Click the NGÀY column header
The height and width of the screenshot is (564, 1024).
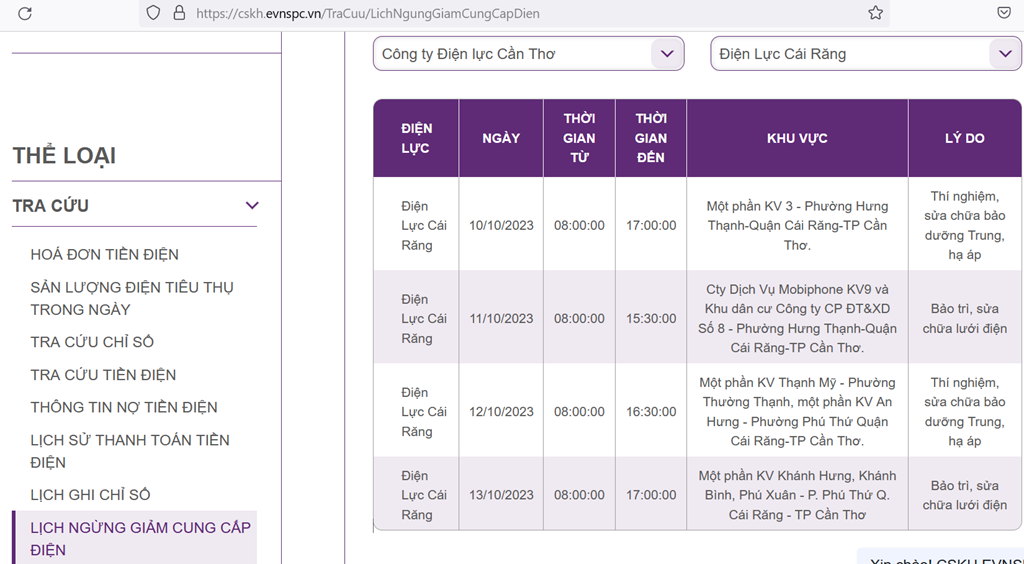click(x=501, y=138)
